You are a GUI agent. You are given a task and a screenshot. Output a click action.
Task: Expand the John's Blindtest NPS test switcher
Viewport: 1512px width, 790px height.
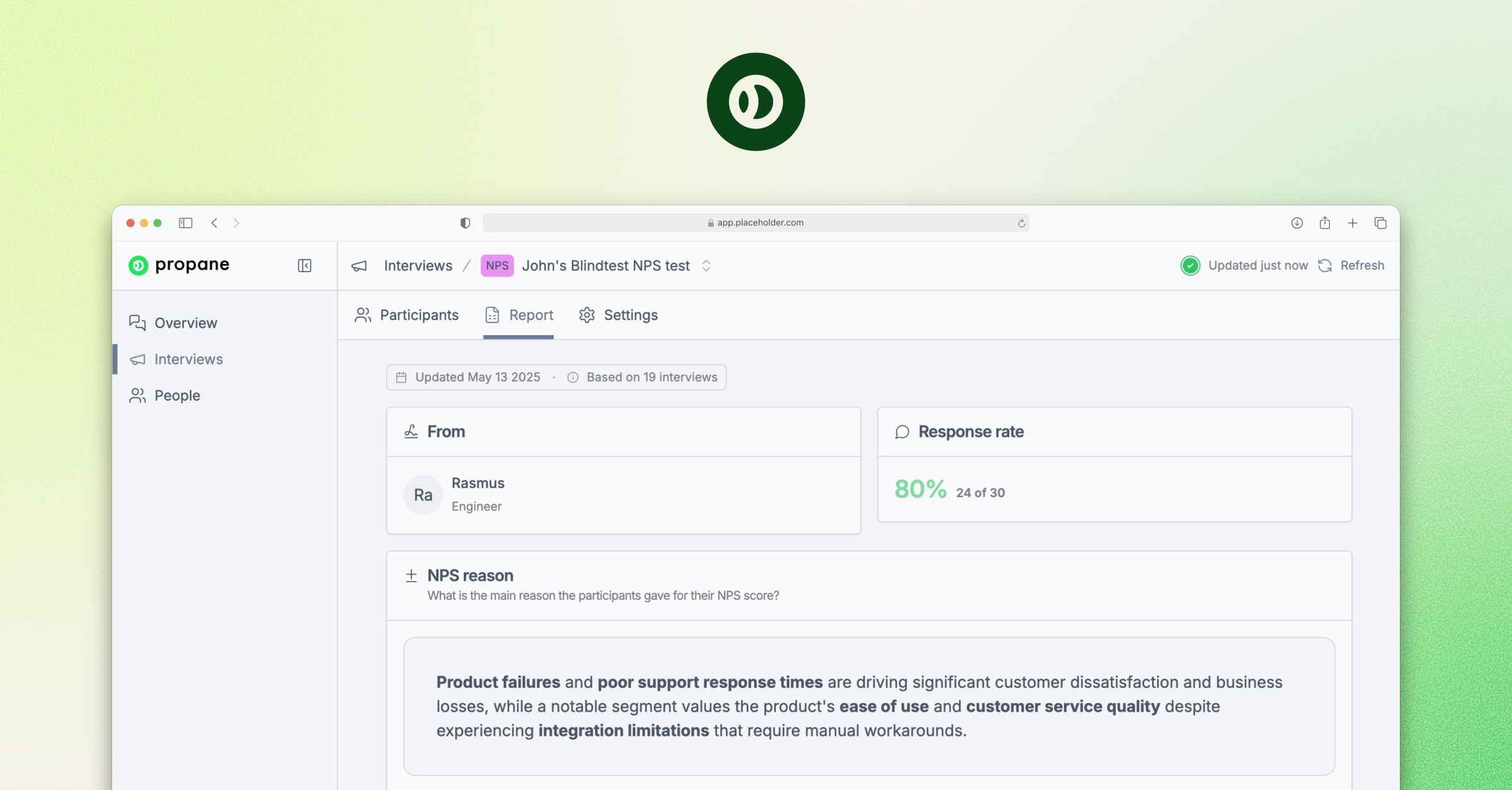coord(706,266)
